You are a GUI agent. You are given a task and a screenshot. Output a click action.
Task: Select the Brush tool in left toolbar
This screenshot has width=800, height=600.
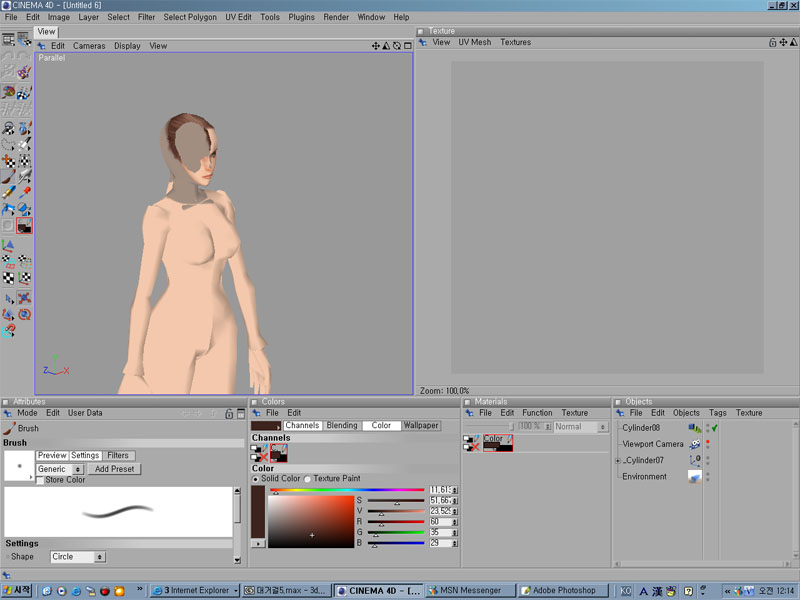coord(8,176)
